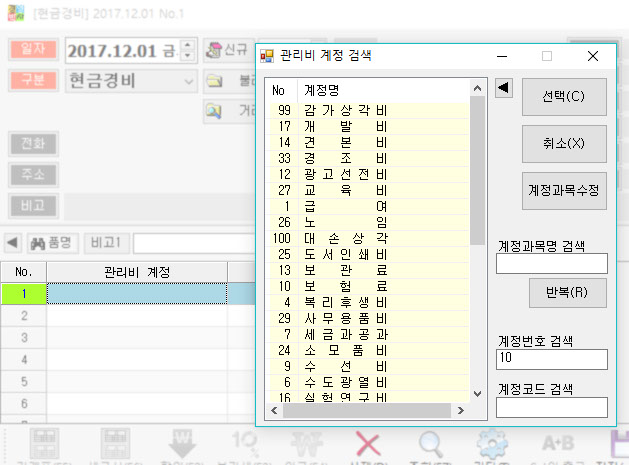Click the 계정과목명 검색 input field
This screenshot has width=629, height=465.
(552, 263)
